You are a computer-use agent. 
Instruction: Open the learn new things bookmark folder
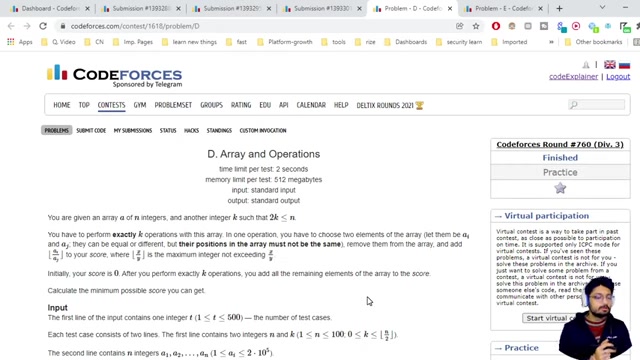pyautogui.click(x=189, y=42)
